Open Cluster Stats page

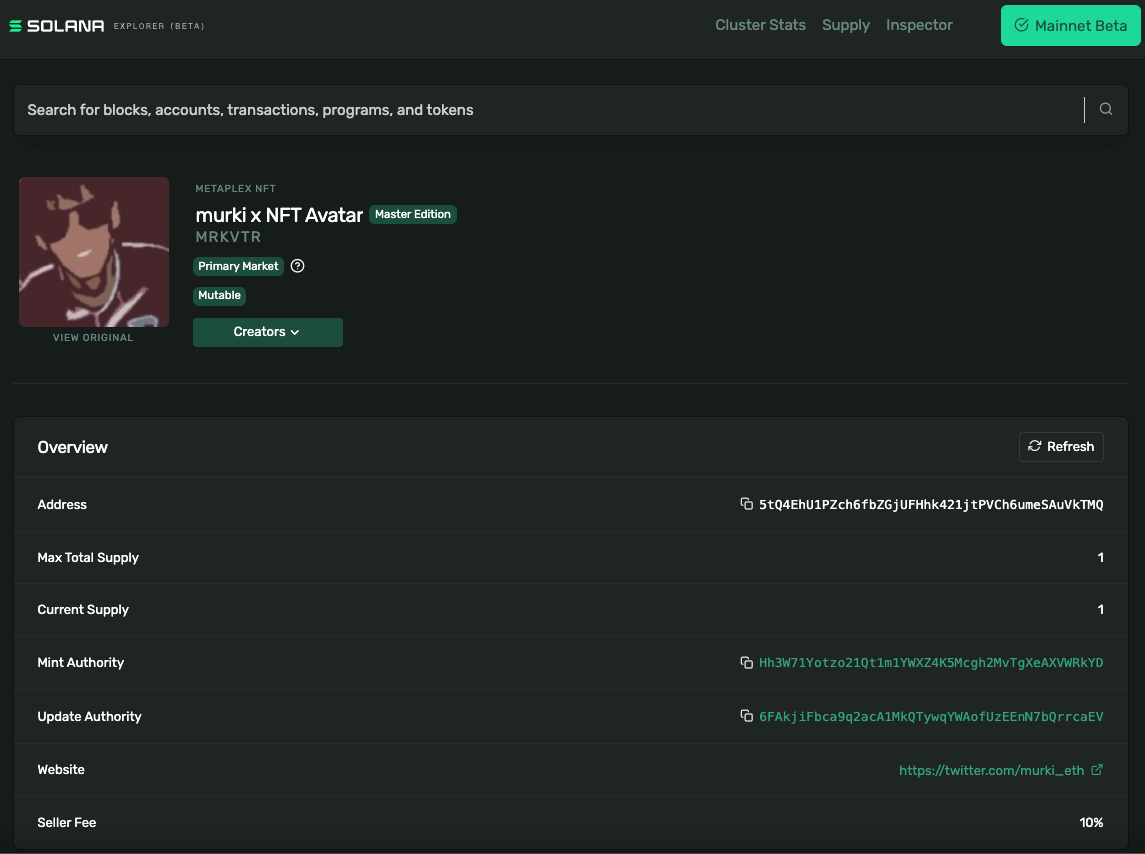tap(760, 25)
